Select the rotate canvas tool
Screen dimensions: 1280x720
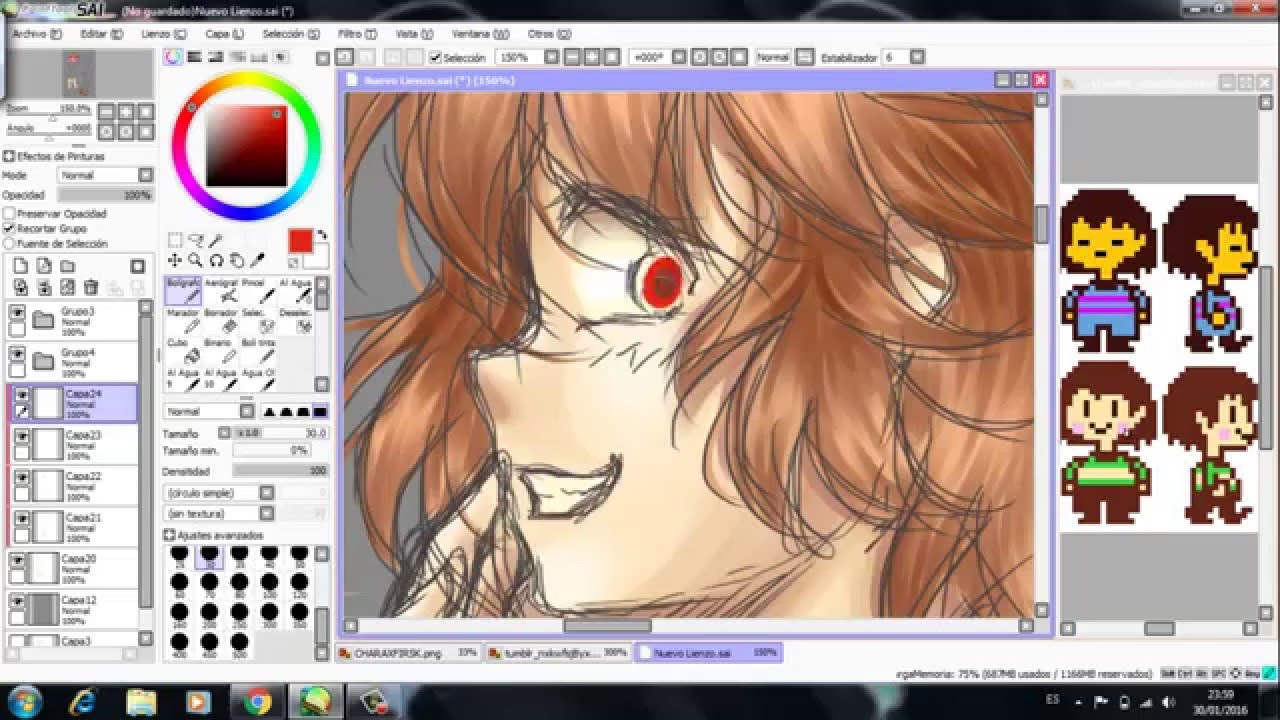(215, 260)
